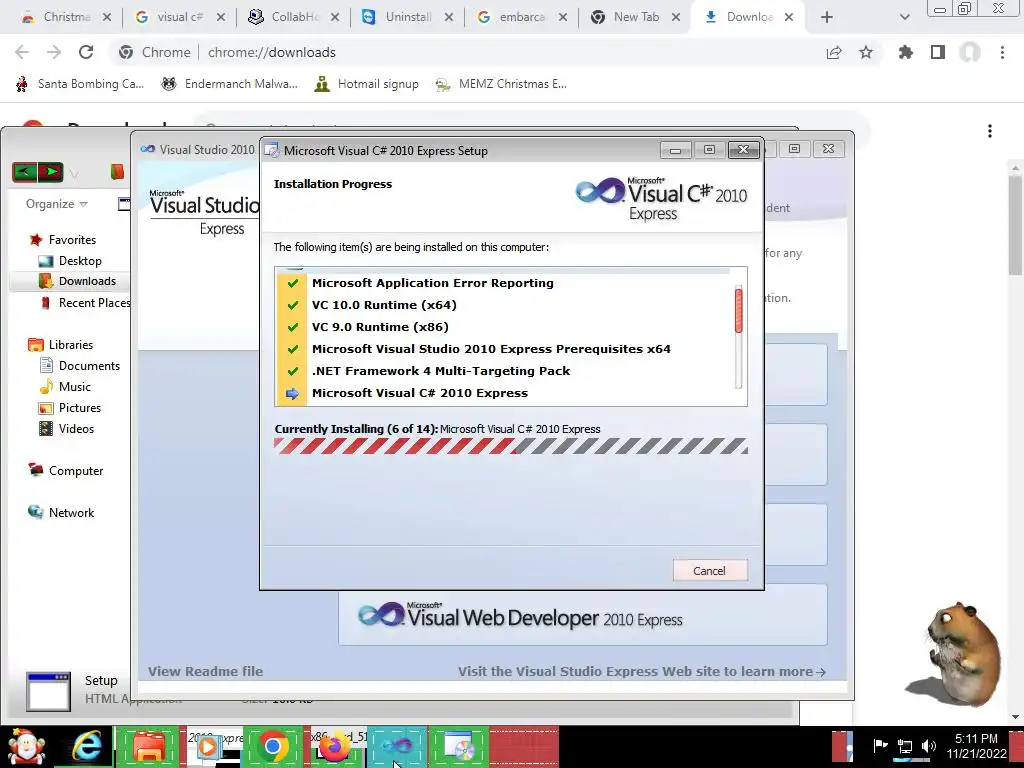The image size is (1024, 768).
Task: Open Chrome three-dot menu
Action: click(x=1002, y=52)
